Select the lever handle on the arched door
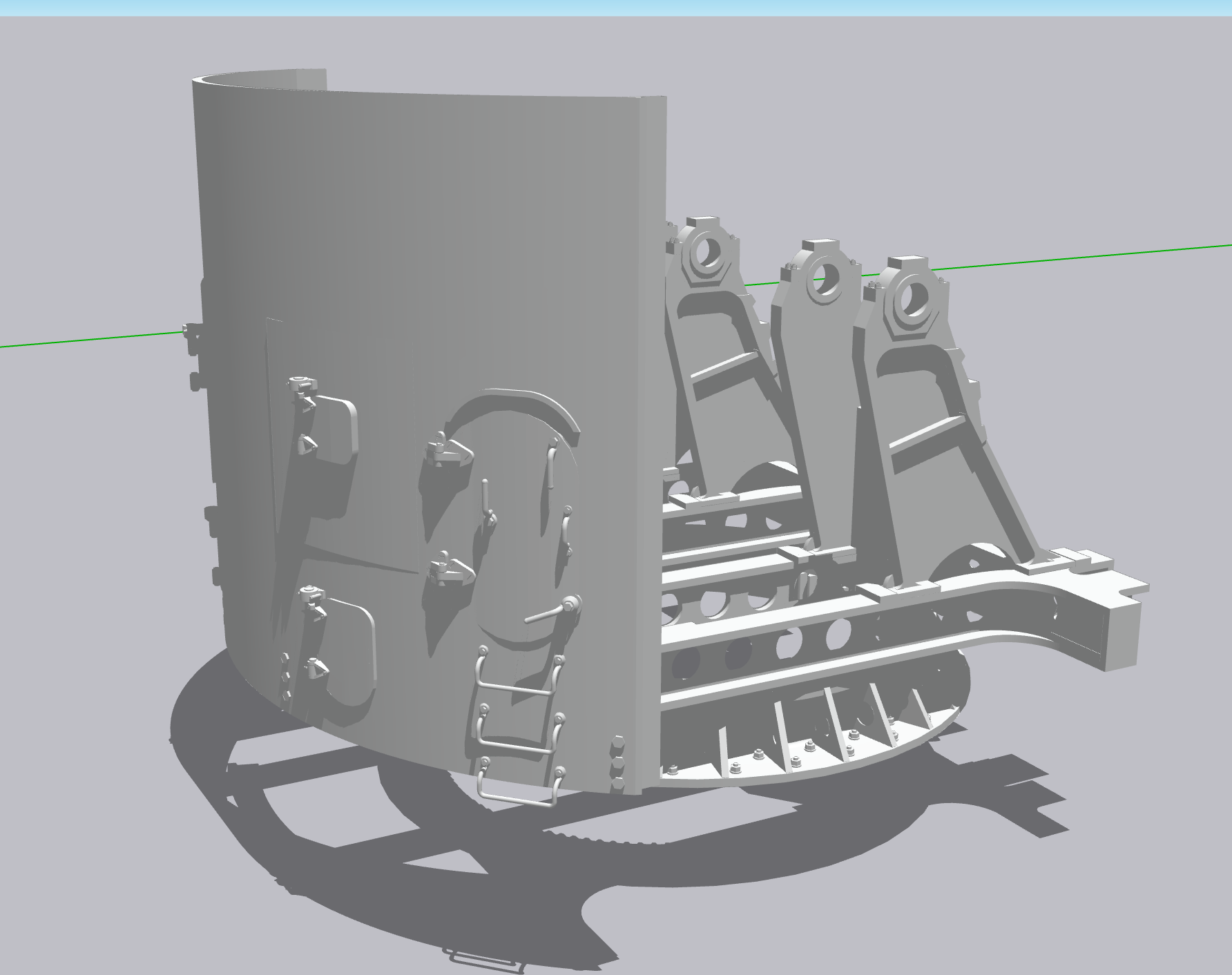Viewport: 1232px width, 975px height. (554, 612)
